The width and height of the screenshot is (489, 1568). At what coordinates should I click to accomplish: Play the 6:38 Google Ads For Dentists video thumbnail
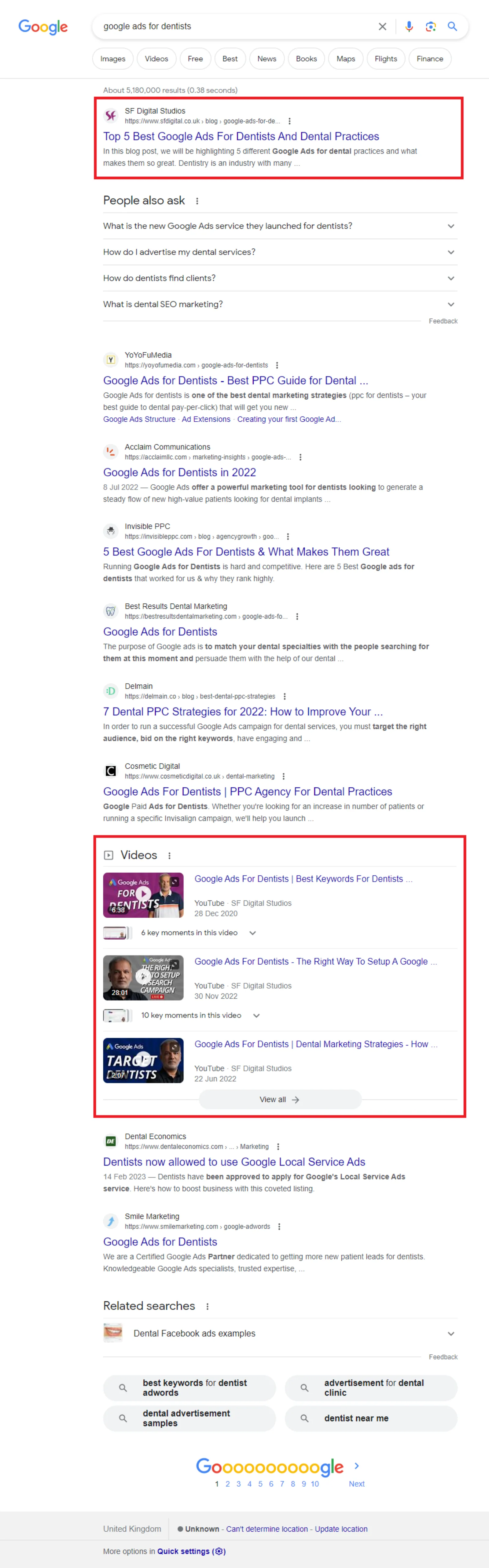[143, 895]
